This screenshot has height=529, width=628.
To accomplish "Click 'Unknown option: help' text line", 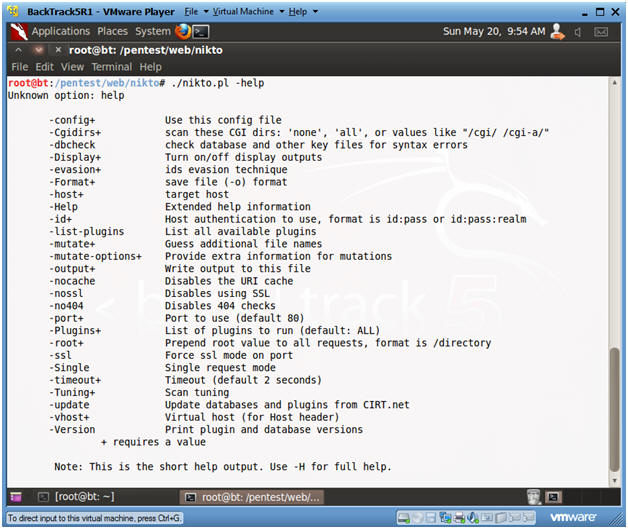I will pos(66,95).
